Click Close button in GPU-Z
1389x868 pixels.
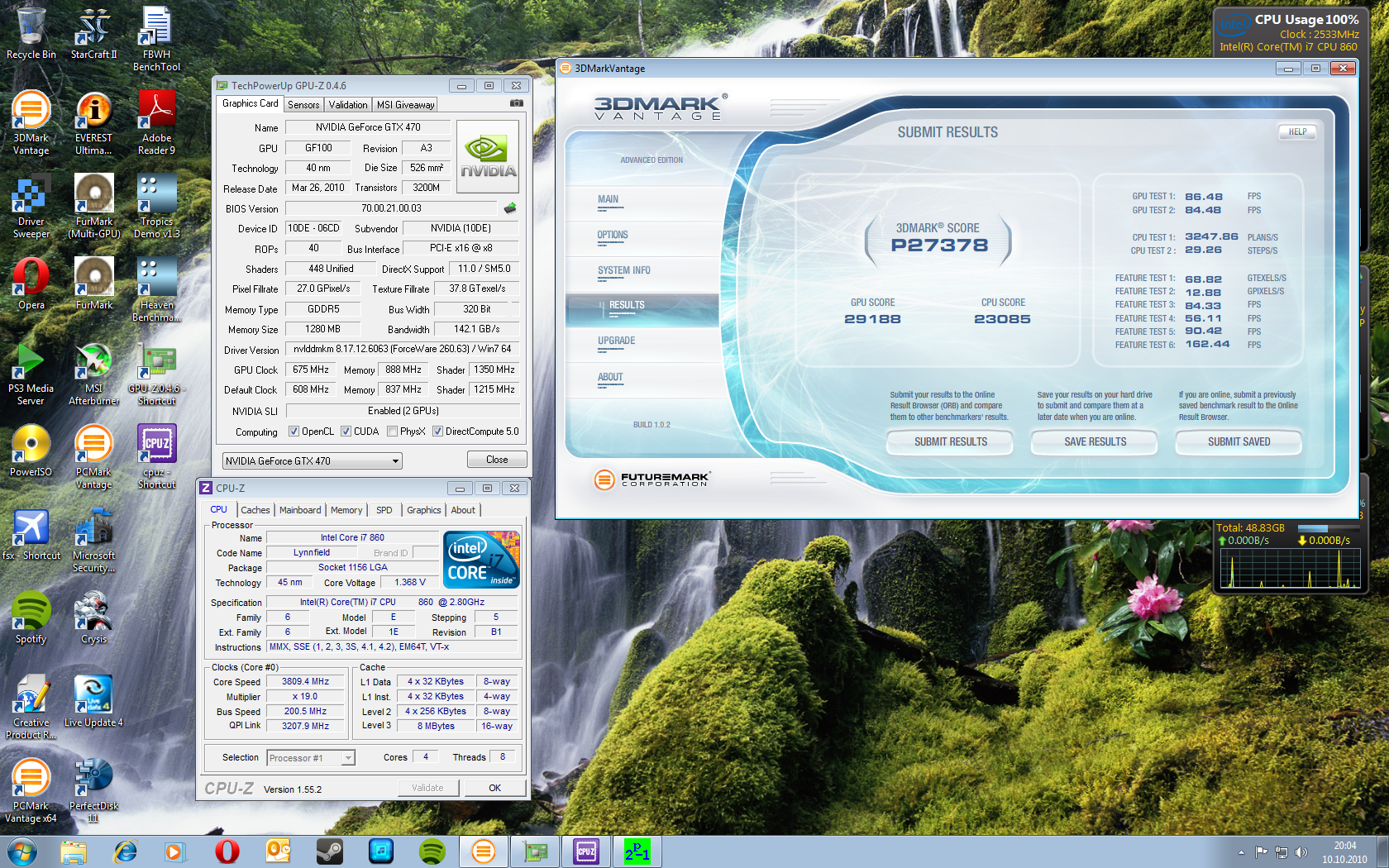(x=497, y=460)
